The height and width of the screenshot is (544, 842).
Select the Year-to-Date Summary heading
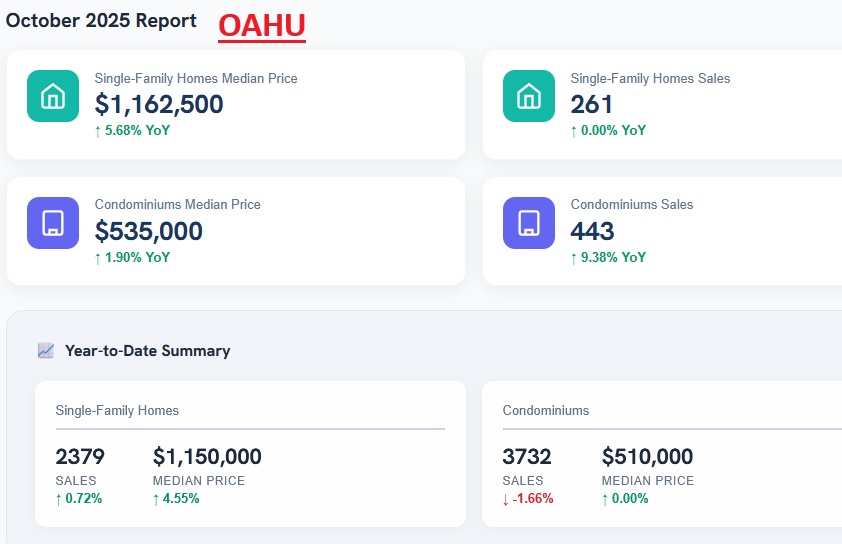coord(147,351)
